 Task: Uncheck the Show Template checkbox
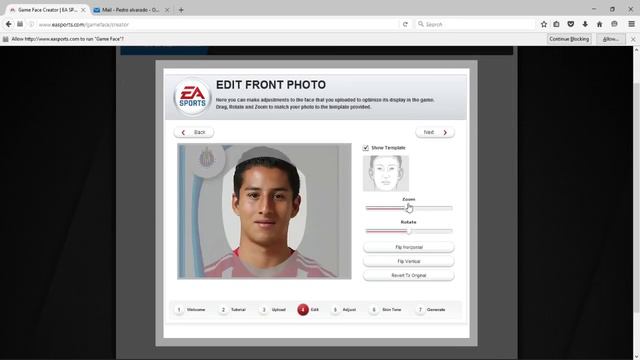point(366,148)
